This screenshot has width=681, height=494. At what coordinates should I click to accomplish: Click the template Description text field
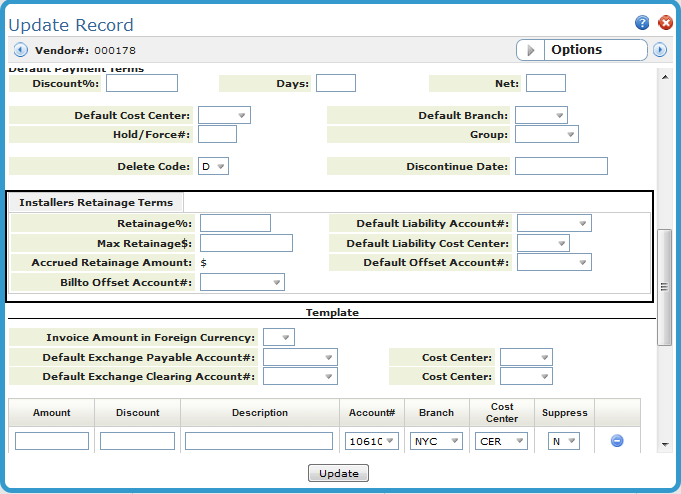point(258,441)
